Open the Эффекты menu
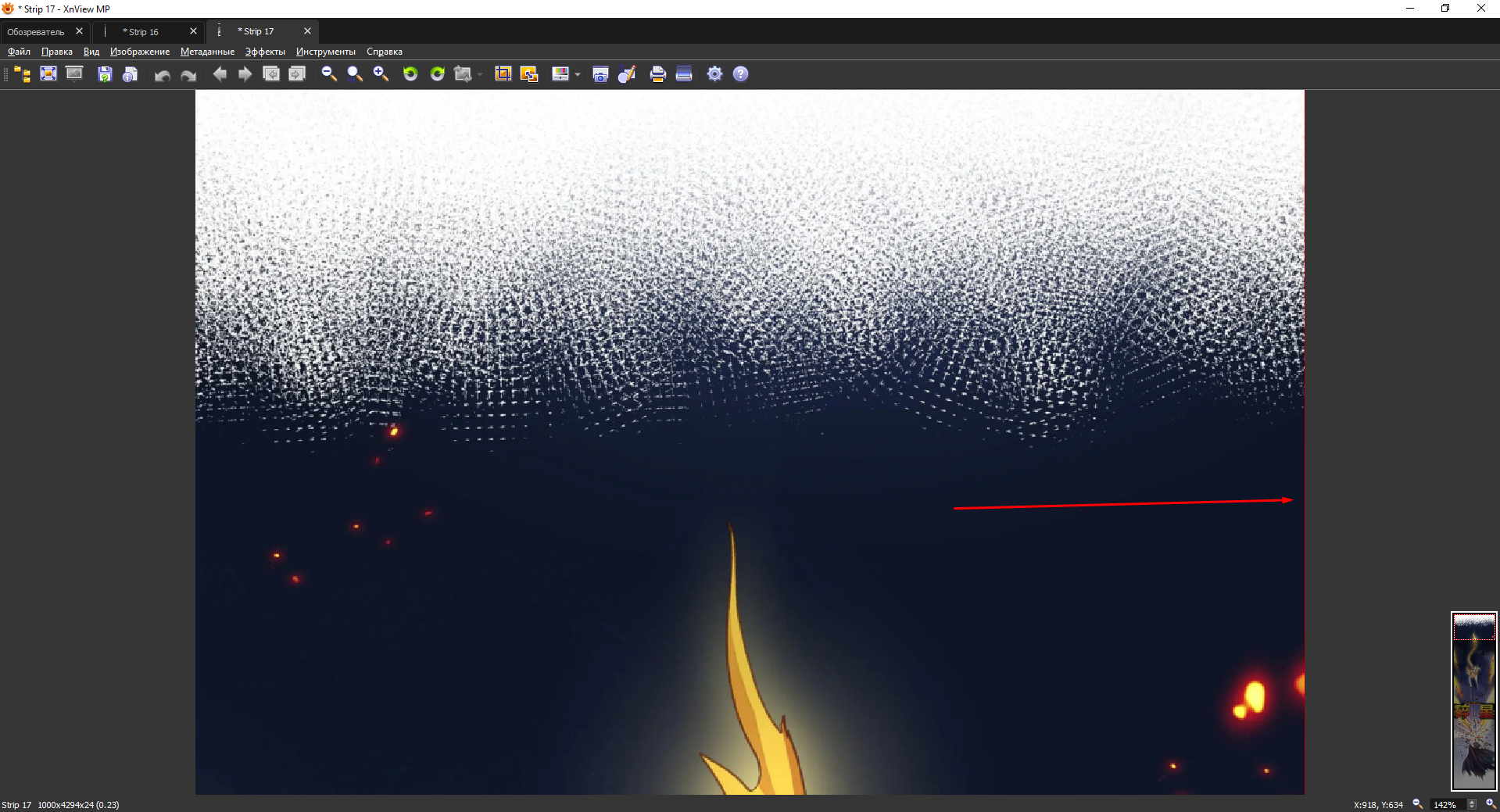This screenshot has height=812, width=1500. pyautogui.click(x=265, y=52)
